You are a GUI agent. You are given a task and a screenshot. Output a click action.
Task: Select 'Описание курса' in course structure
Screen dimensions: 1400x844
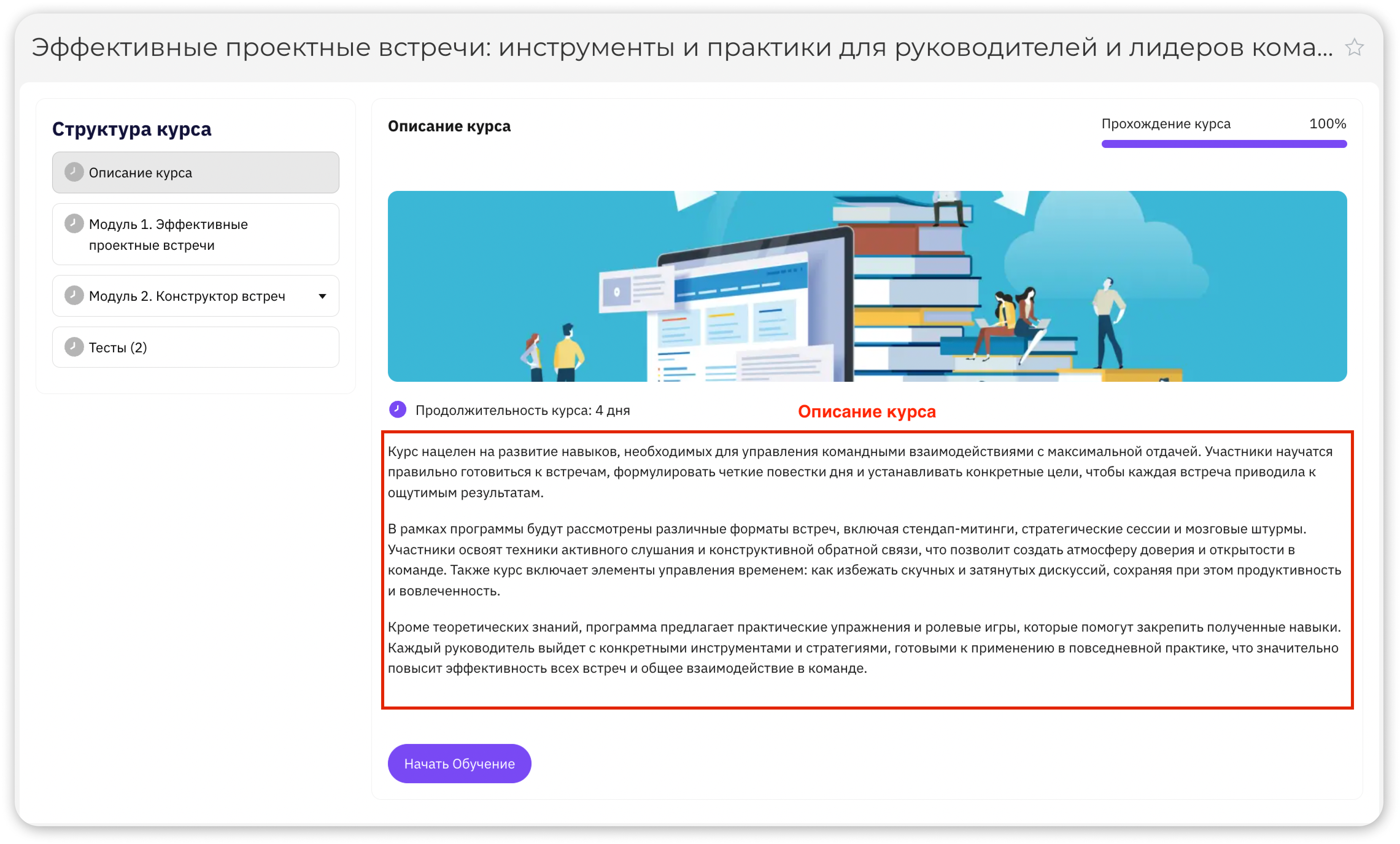[x=195, y=172]
